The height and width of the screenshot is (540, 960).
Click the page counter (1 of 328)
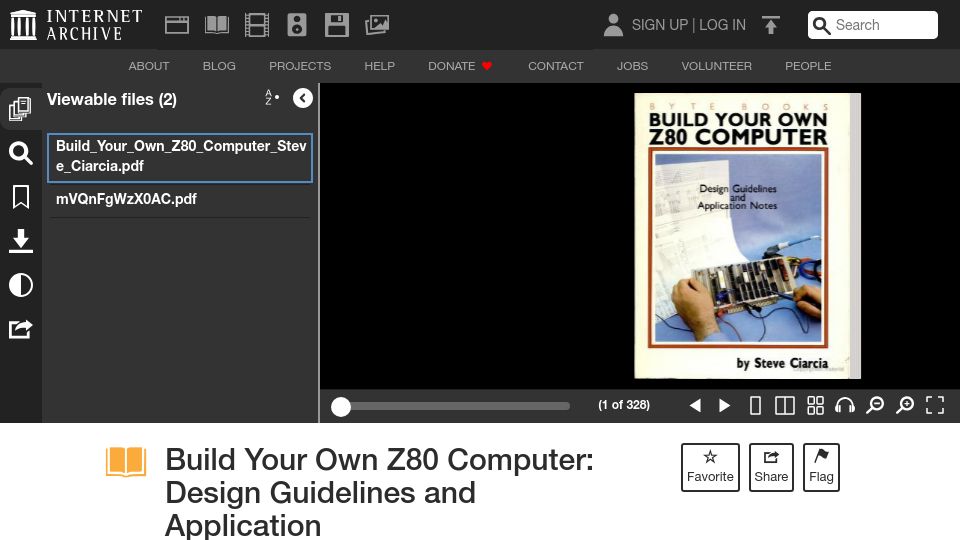click(x=624, y=405)
